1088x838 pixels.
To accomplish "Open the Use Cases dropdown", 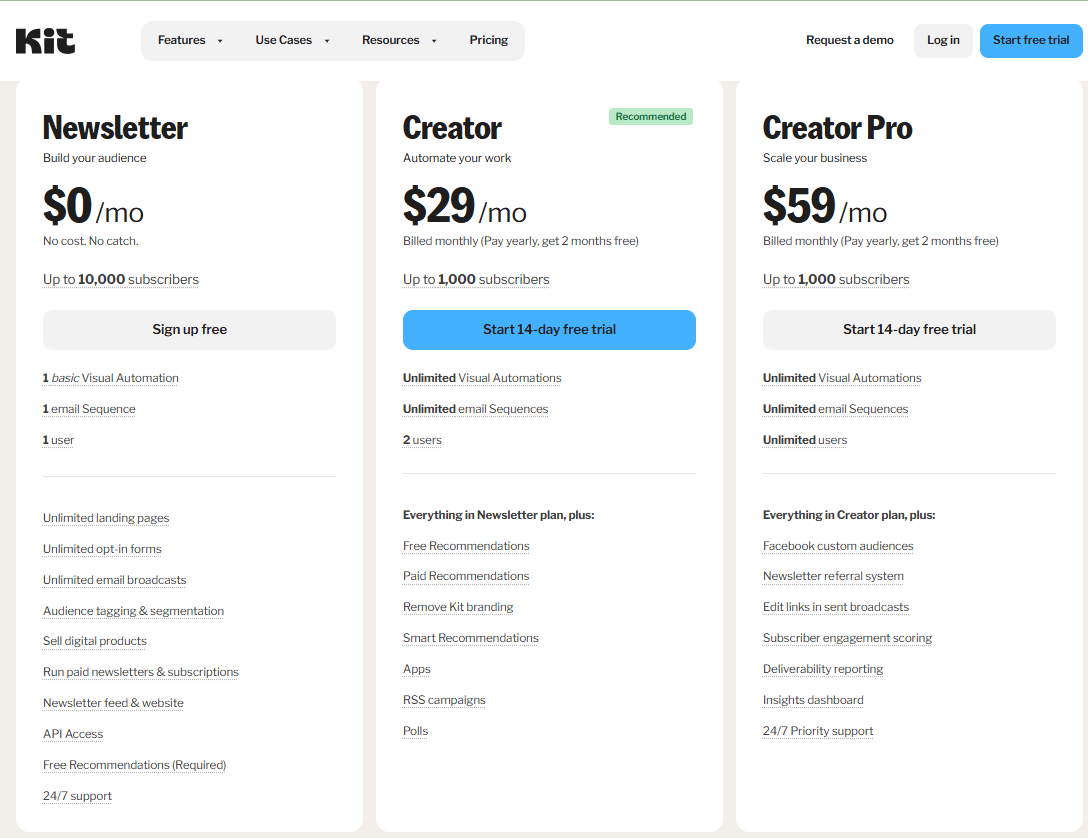I will point(292,40).
